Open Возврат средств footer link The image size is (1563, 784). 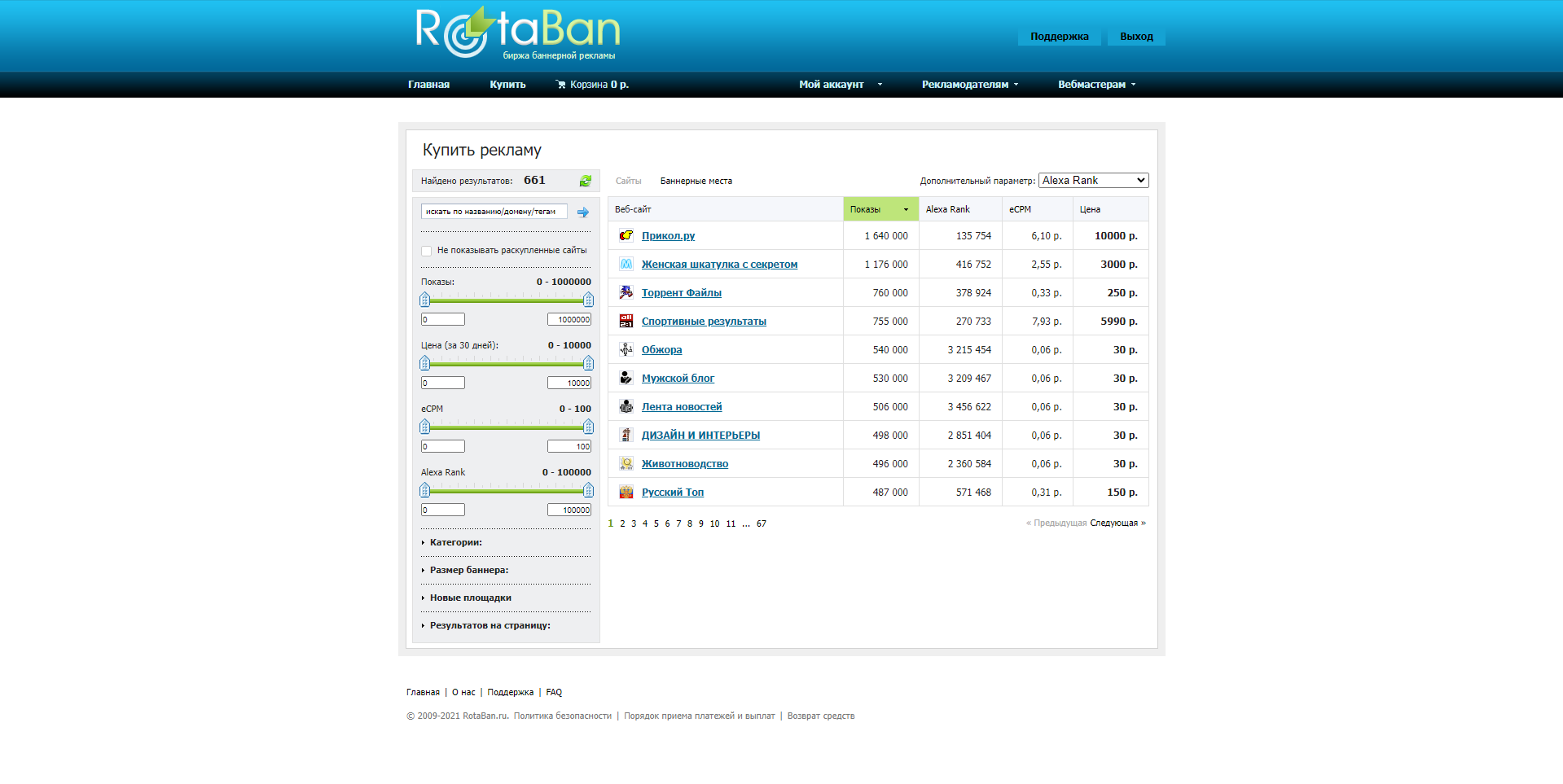(x=821, y=716)
